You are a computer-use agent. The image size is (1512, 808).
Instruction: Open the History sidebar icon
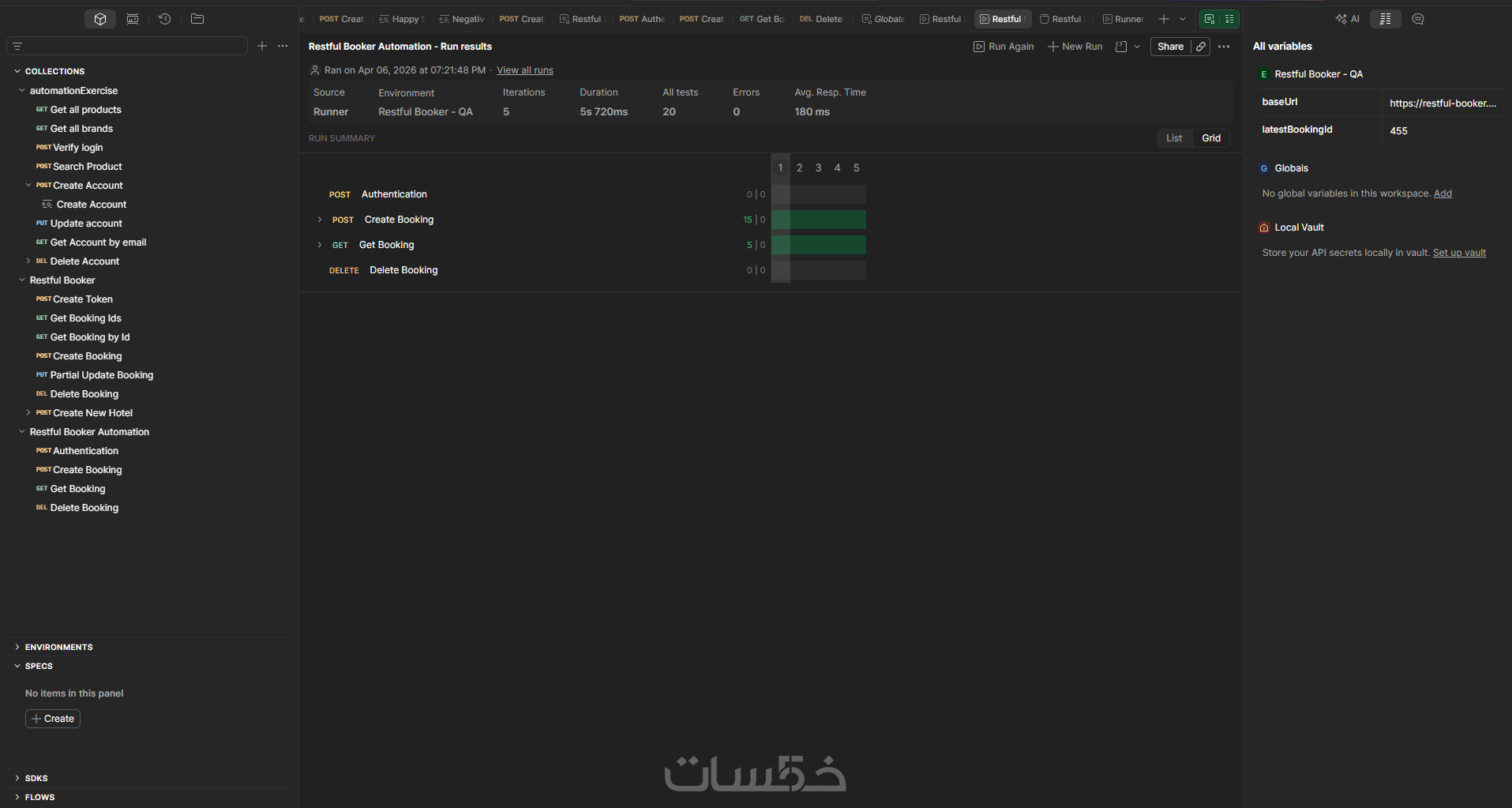164,19
